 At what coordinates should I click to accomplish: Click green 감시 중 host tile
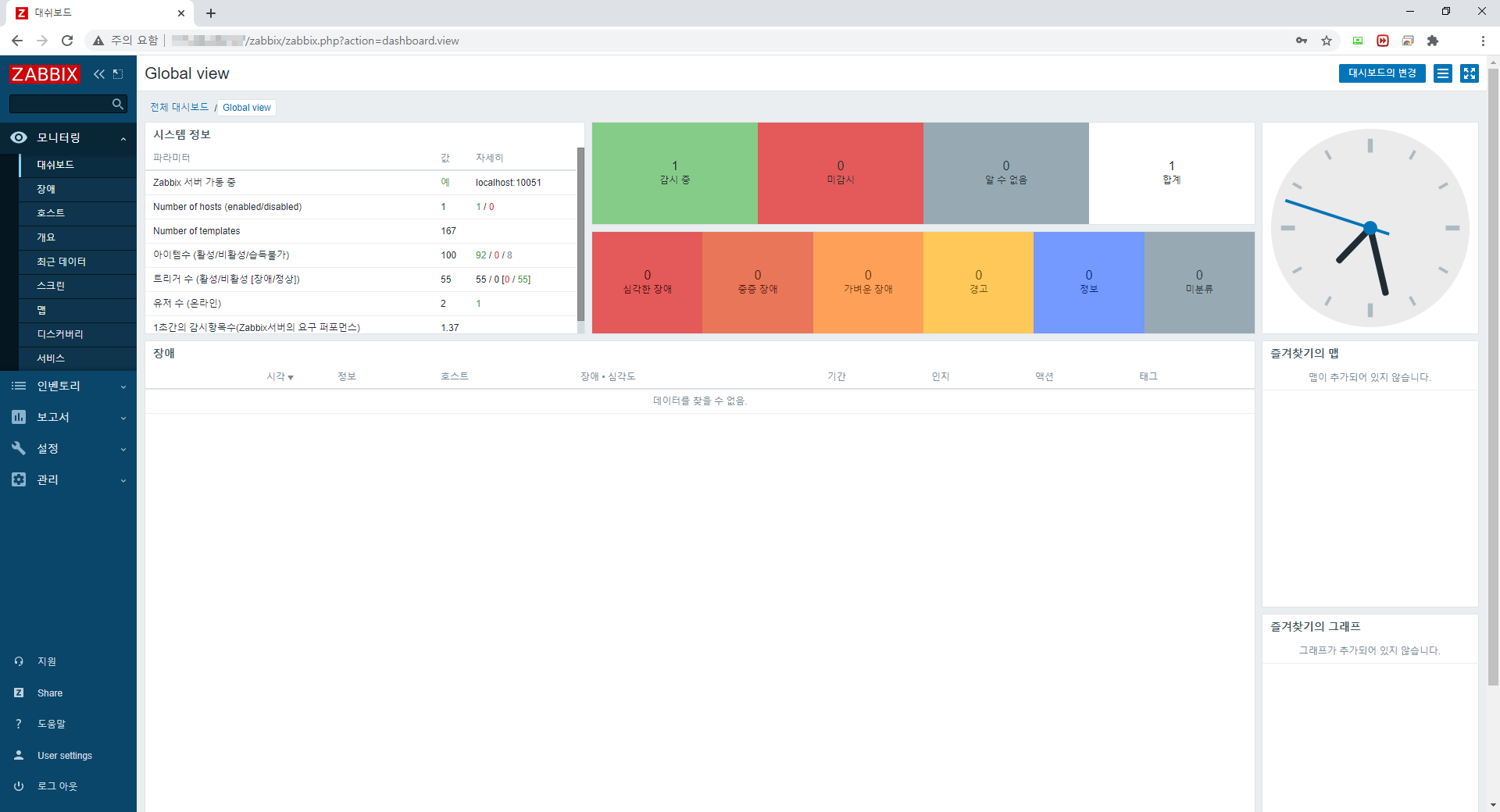point(675,173)
